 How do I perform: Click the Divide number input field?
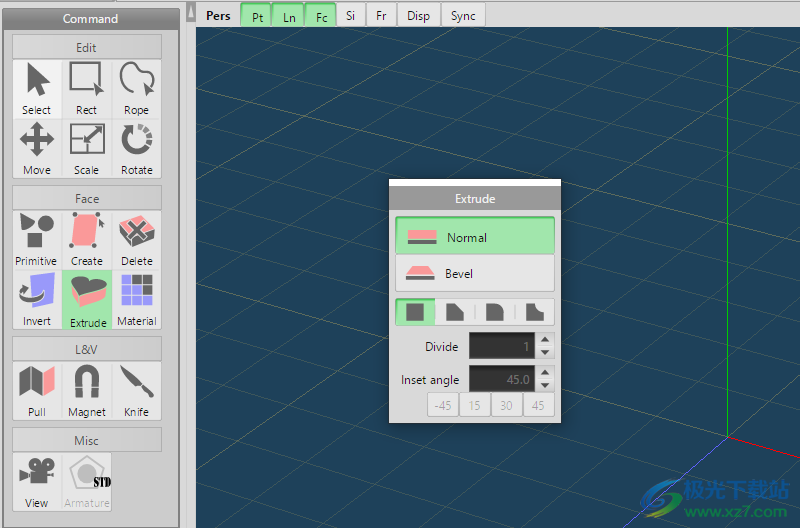click(502, 347)
